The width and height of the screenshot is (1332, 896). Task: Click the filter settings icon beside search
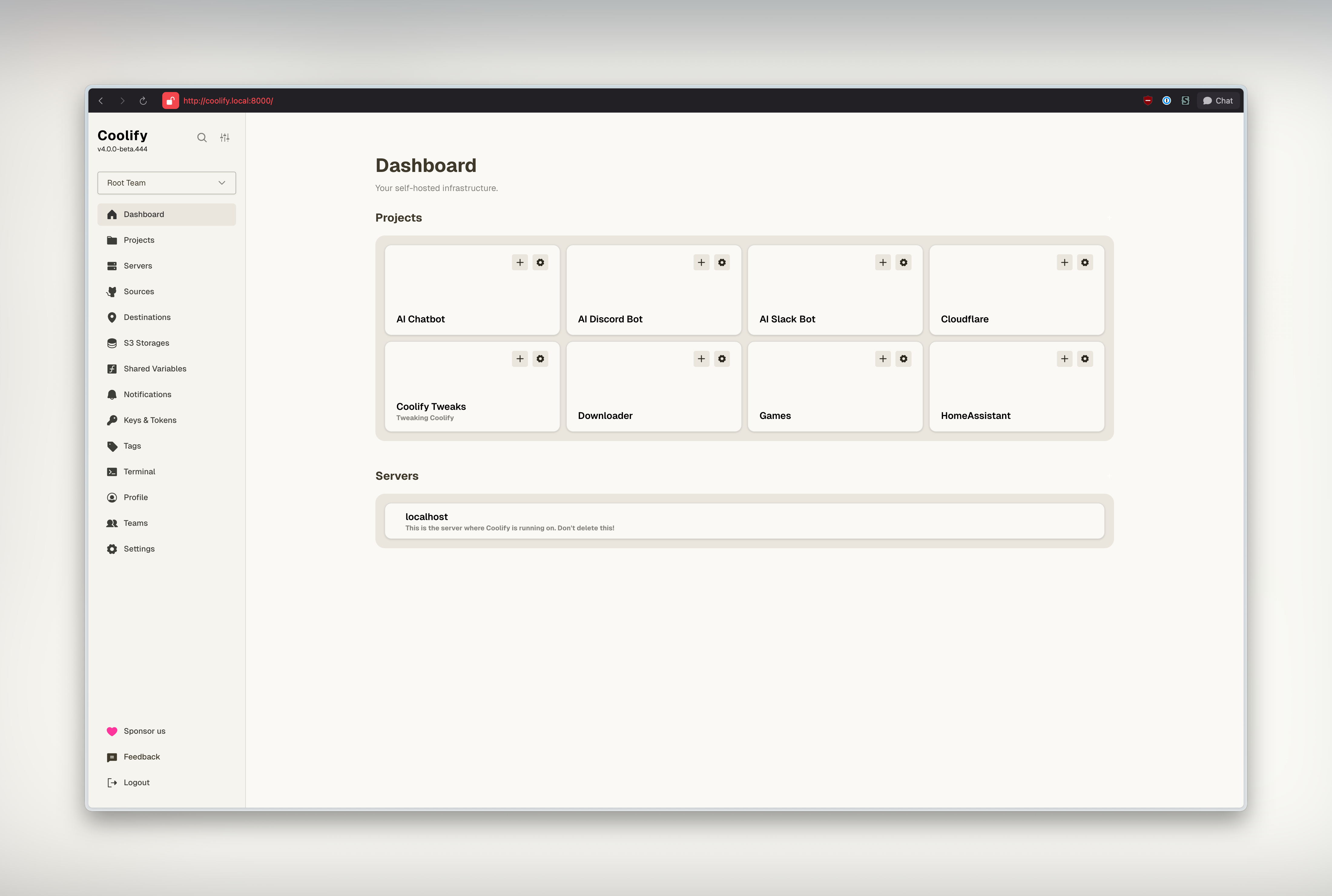(x=225, y=138)
